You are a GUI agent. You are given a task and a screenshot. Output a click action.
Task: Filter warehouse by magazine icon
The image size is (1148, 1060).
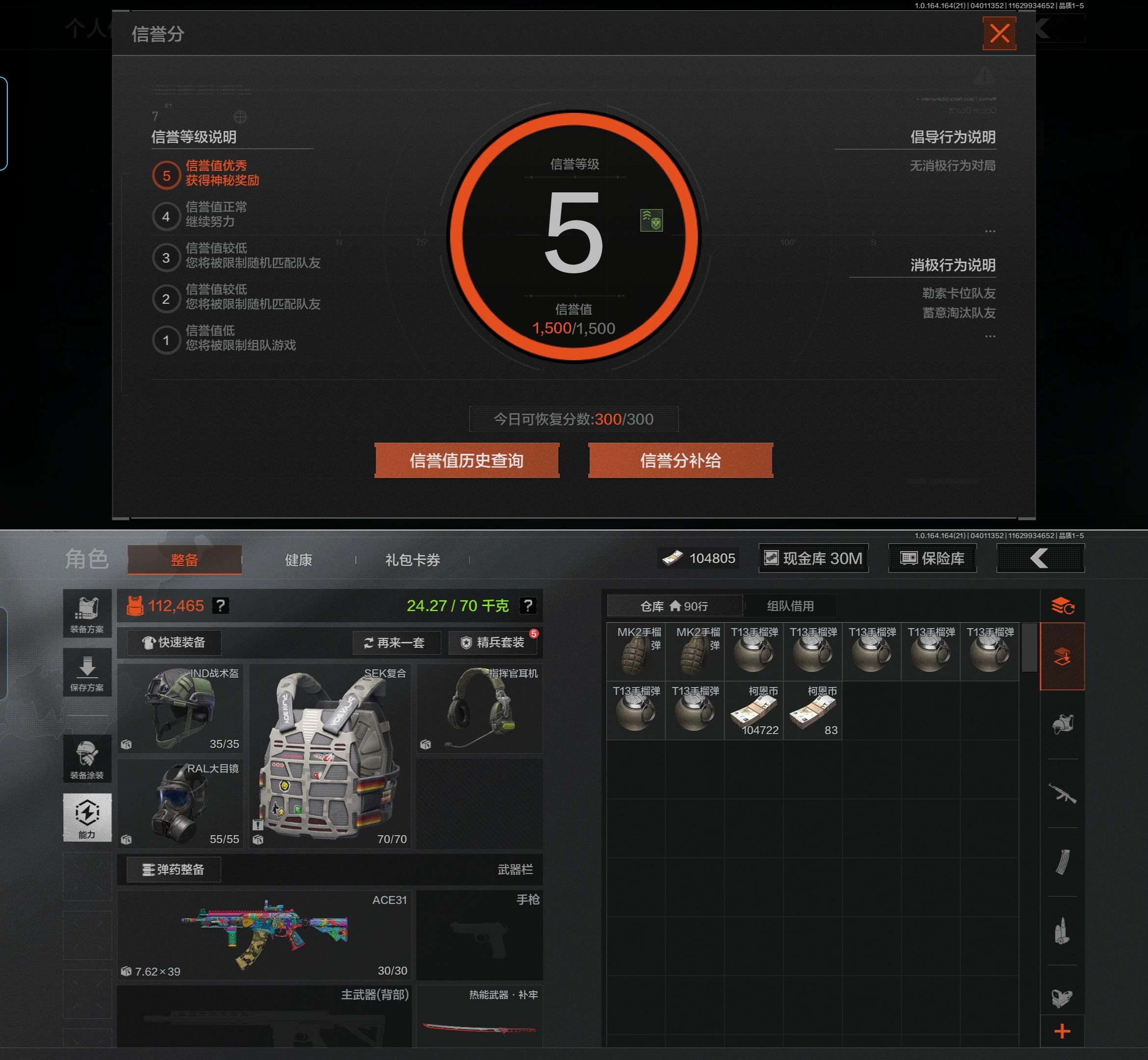[1062, 862]
